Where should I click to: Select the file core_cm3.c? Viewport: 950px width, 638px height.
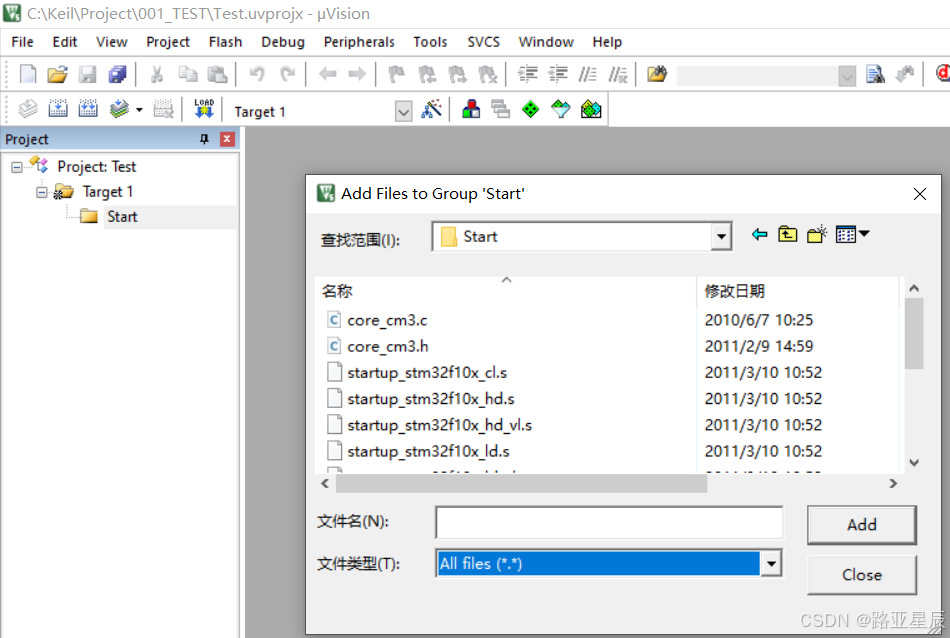point(387,321)
